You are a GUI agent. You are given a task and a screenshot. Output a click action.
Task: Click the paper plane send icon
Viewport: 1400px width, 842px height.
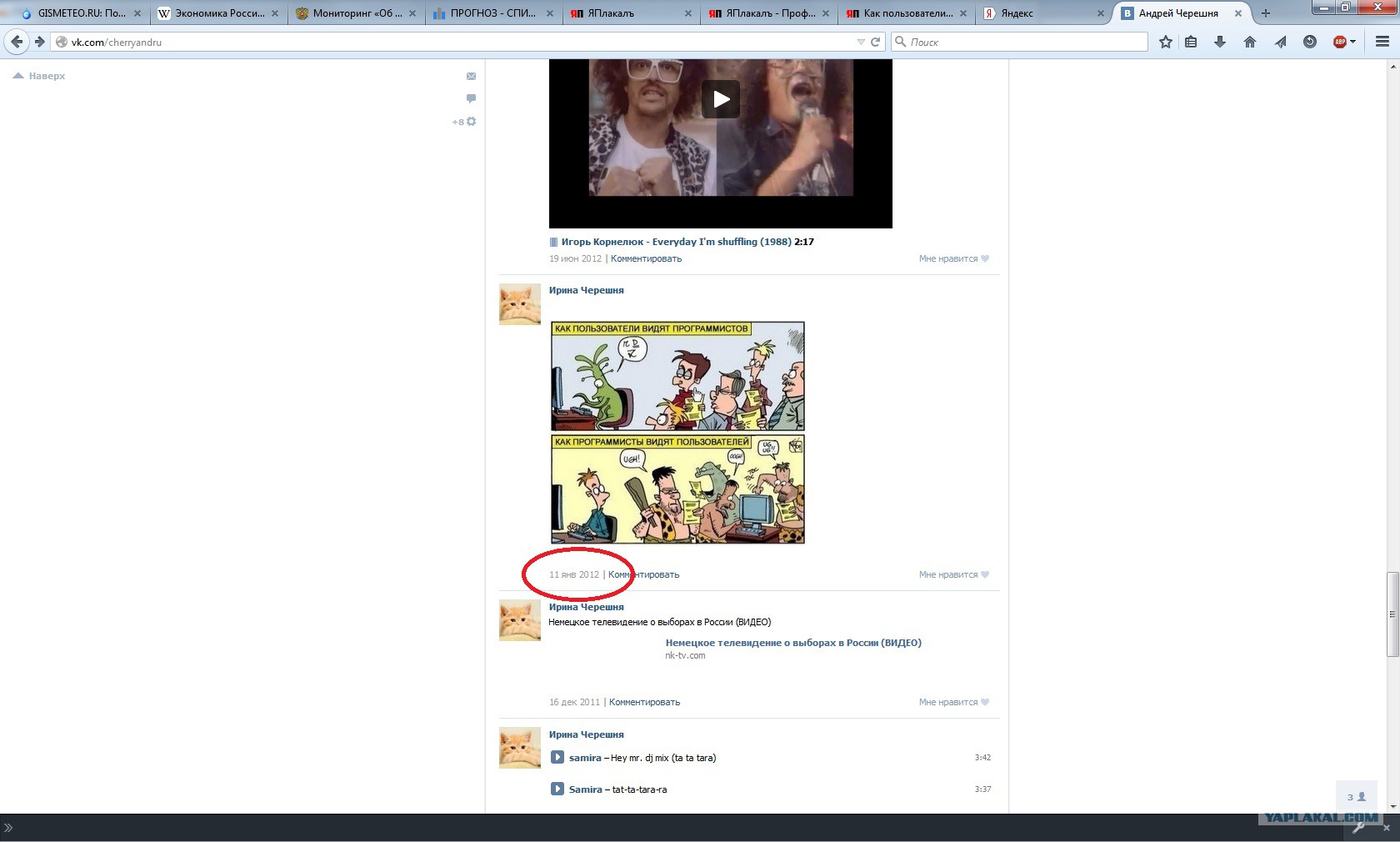tap(1280, 42)
